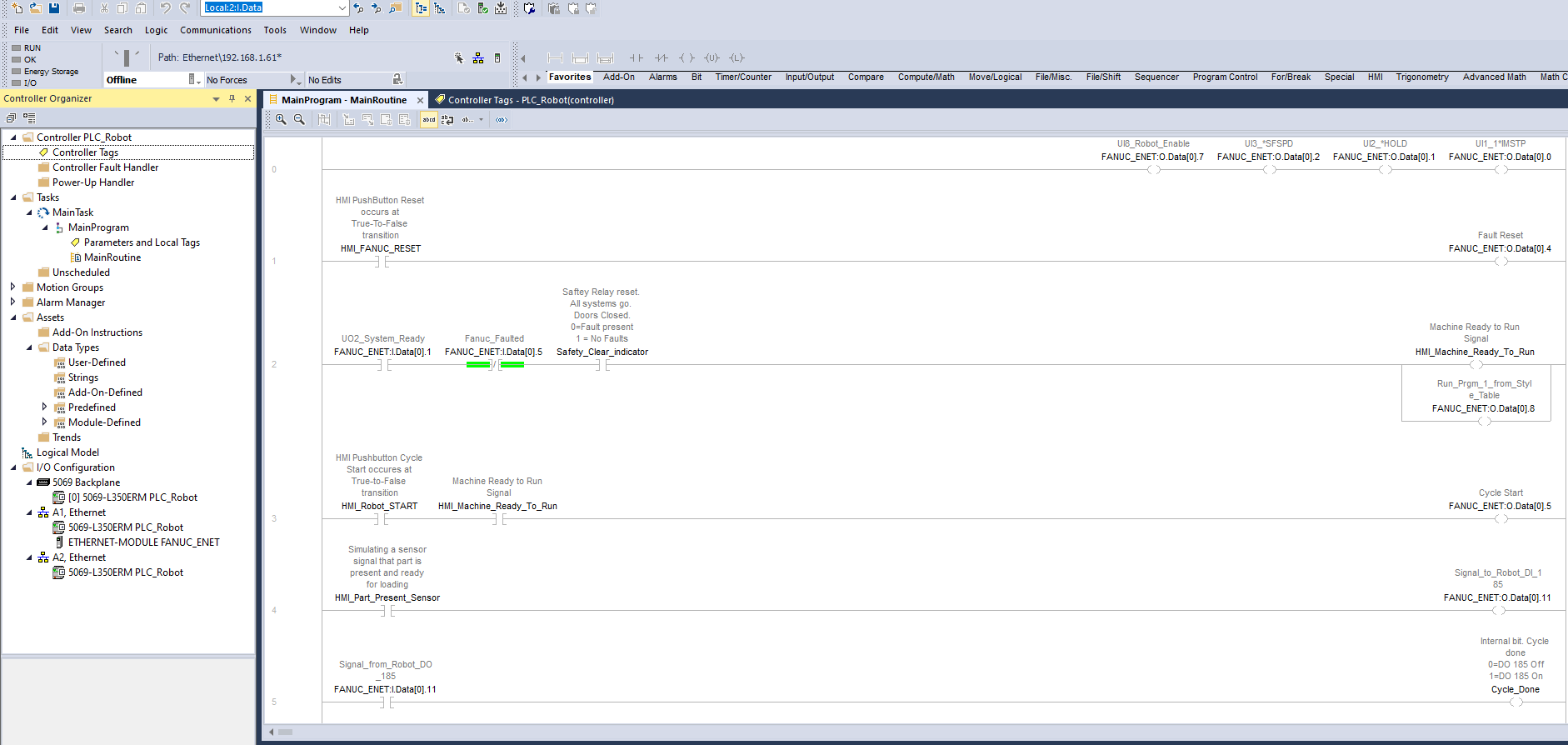The width and height of the screenshot is (1568, 745).
Task: Click the Cycle_Done output coil
Action: pos(1516,702)
